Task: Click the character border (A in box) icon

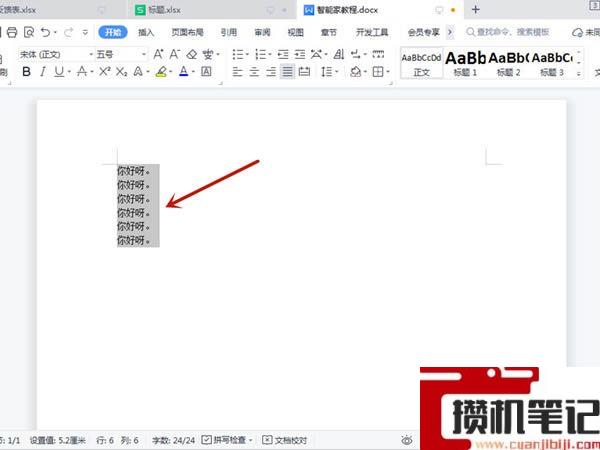Action: pos(206,72)
